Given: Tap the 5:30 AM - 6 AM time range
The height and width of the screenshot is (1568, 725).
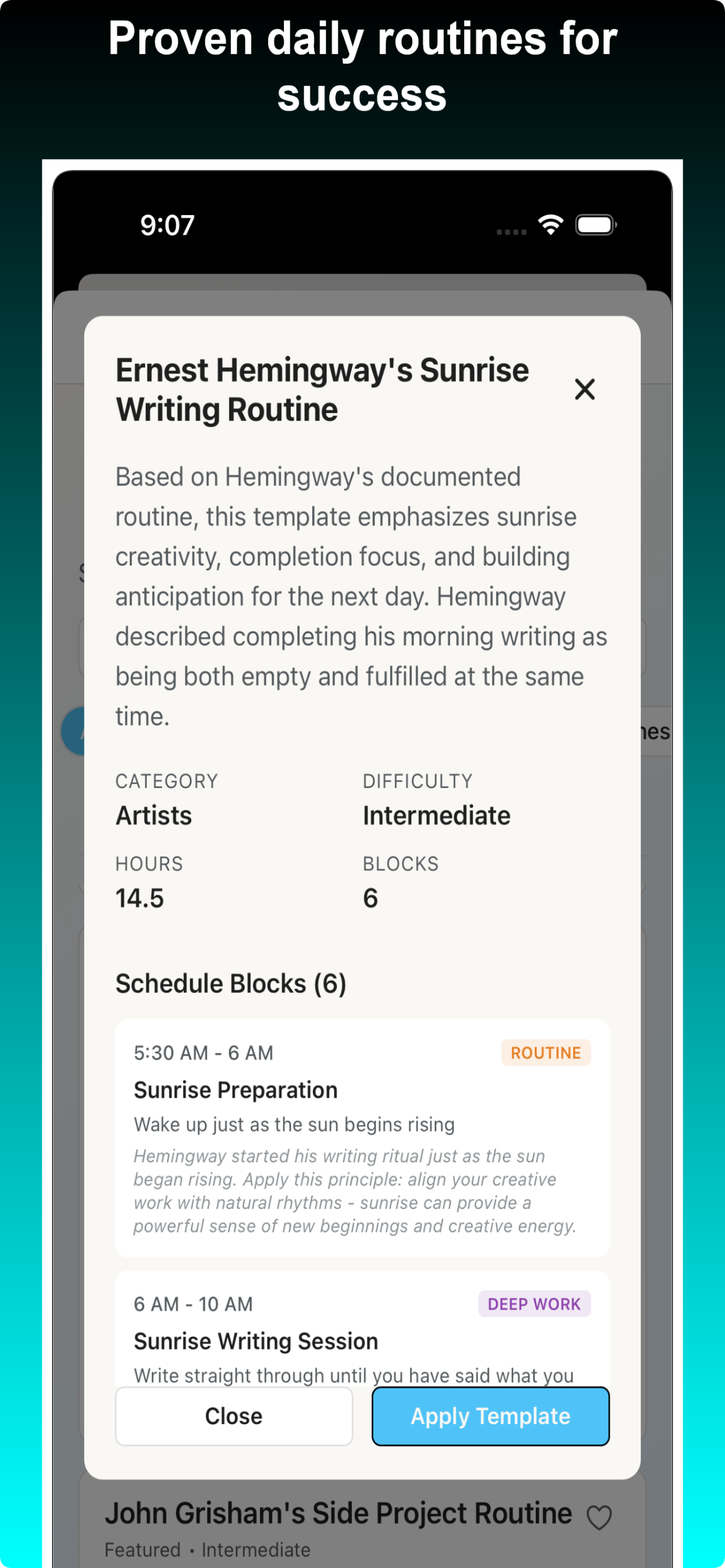Looking at the screenshot, I should [203, 1053].
